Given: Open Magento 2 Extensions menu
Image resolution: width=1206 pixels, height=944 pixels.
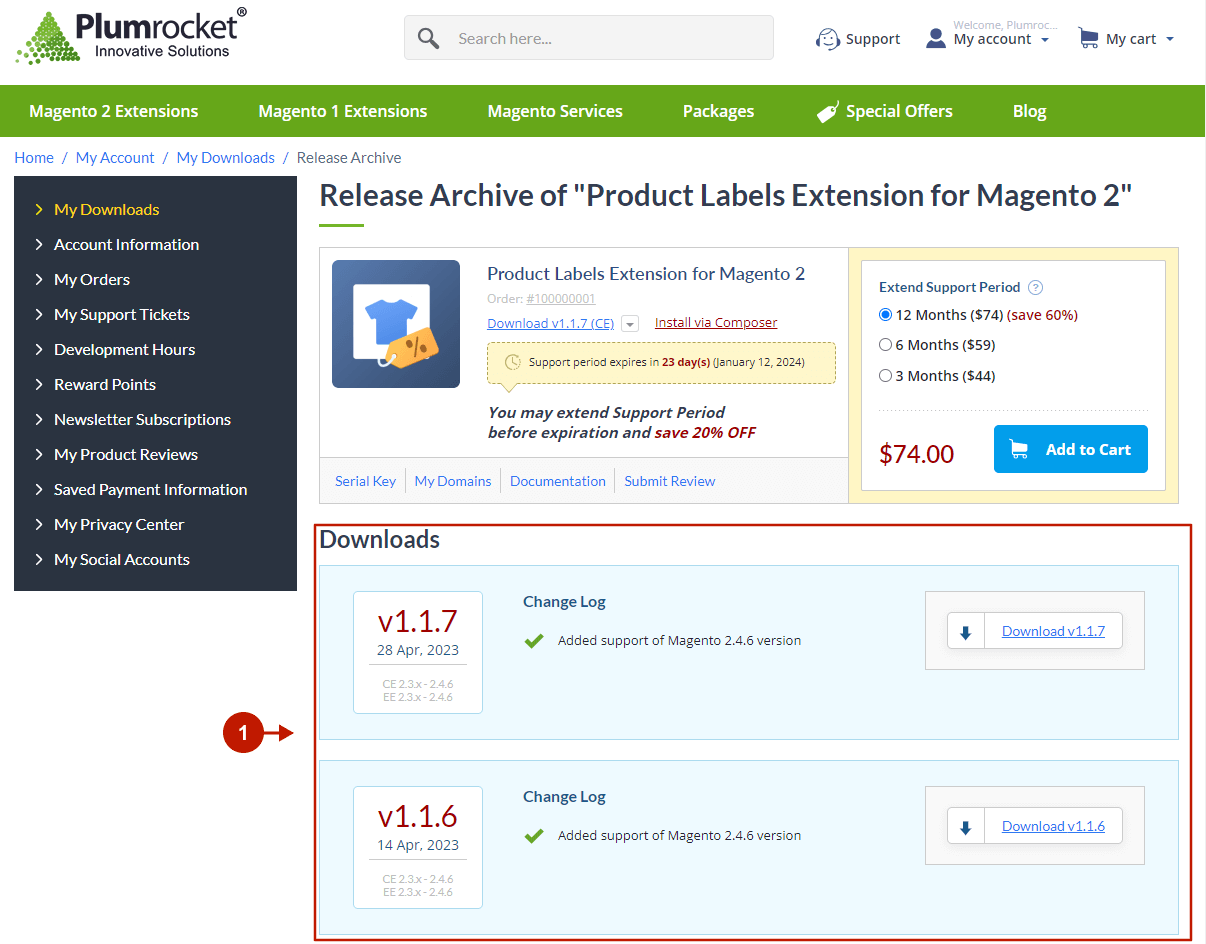Looking at the screenshot, I should (114, 111).
